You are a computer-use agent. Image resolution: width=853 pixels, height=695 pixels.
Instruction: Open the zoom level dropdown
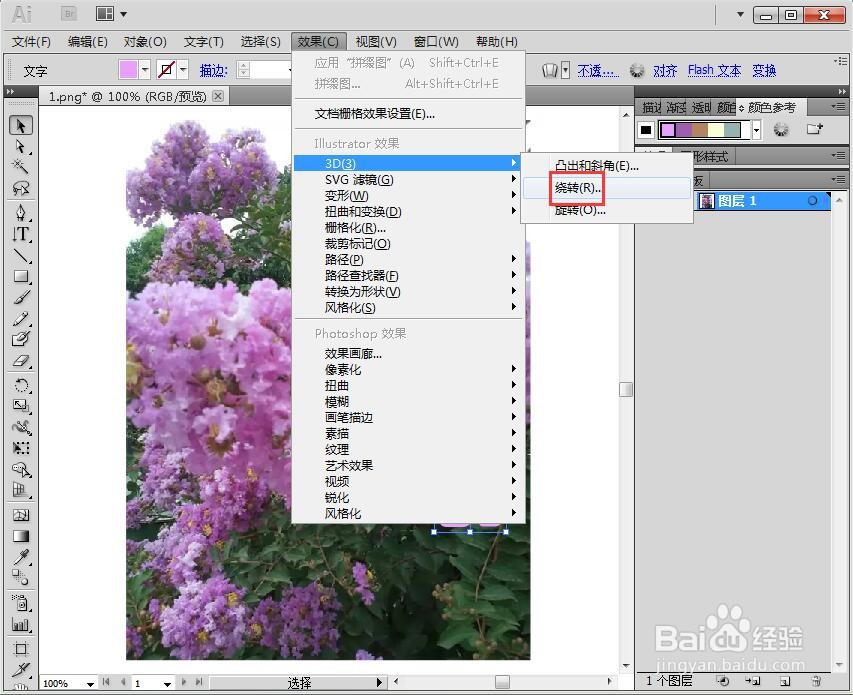pos(88,684)
